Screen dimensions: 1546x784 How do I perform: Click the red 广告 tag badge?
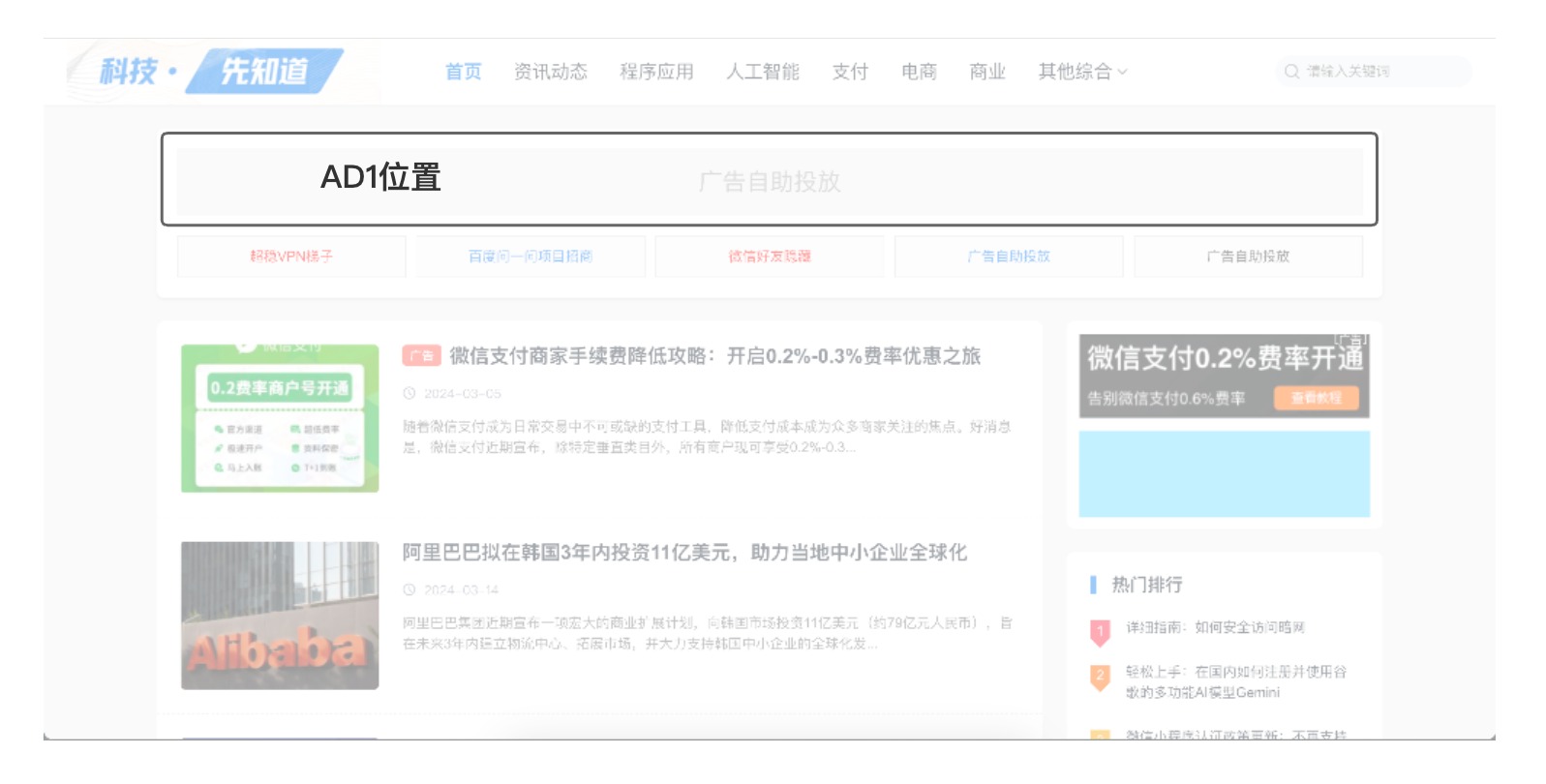[421, 356]
